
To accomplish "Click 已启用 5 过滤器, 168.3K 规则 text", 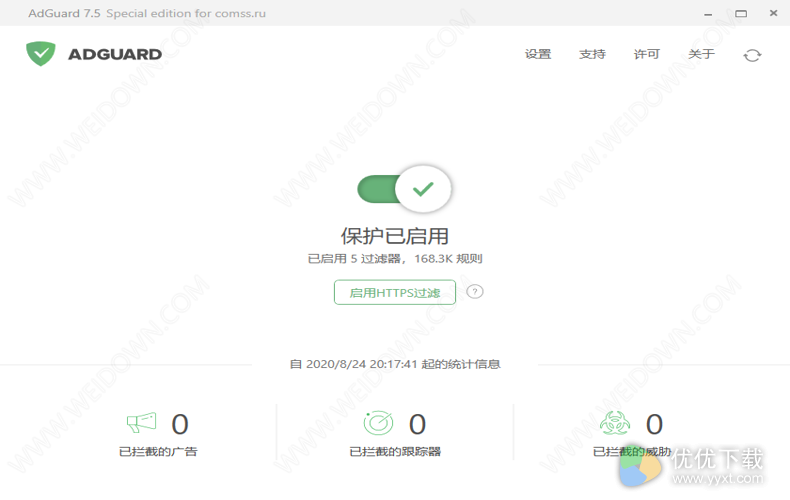I will (394, 259).
